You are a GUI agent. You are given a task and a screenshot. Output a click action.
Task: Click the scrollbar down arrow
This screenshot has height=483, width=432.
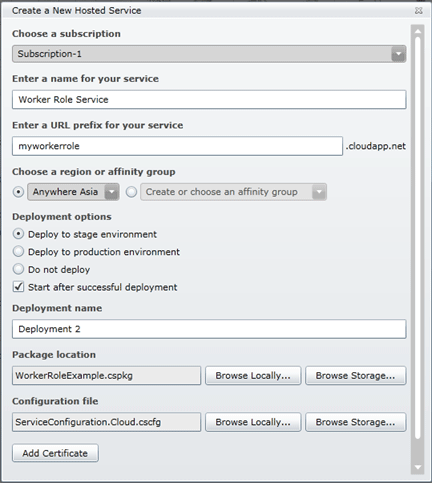[x=418, y=467]
